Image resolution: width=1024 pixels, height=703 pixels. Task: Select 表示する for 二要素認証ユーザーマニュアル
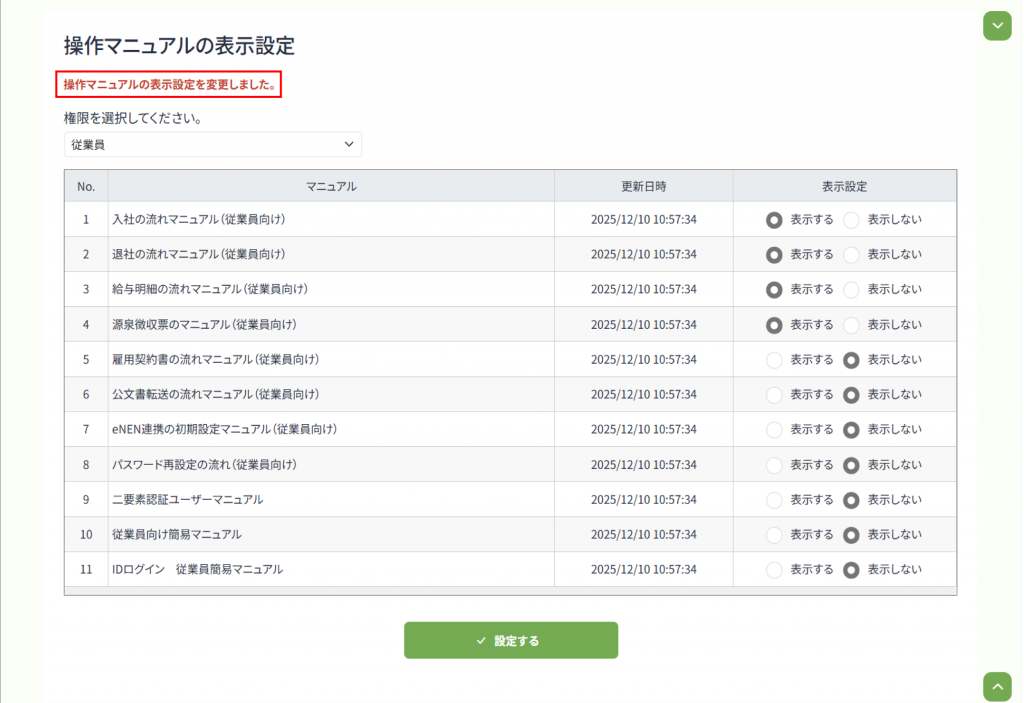pyautogui.click(x=774, y=500)
